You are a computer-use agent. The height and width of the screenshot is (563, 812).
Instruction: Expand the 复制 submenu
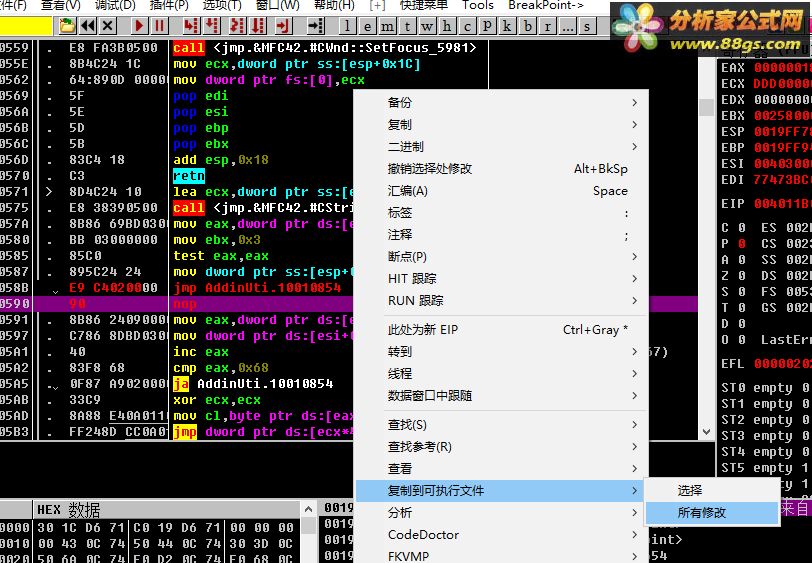click(501, 125)
